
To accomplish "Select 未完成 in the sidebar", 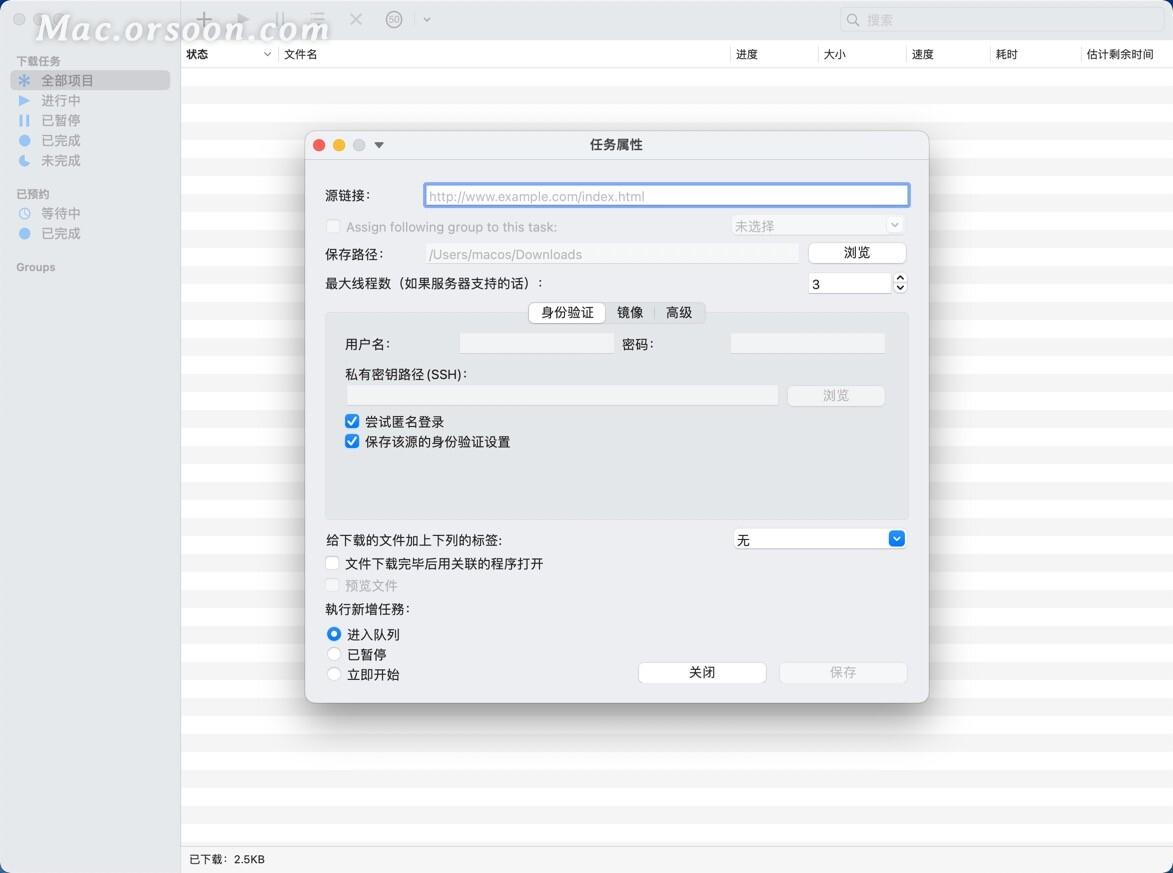I will click(x=61, y=161).
